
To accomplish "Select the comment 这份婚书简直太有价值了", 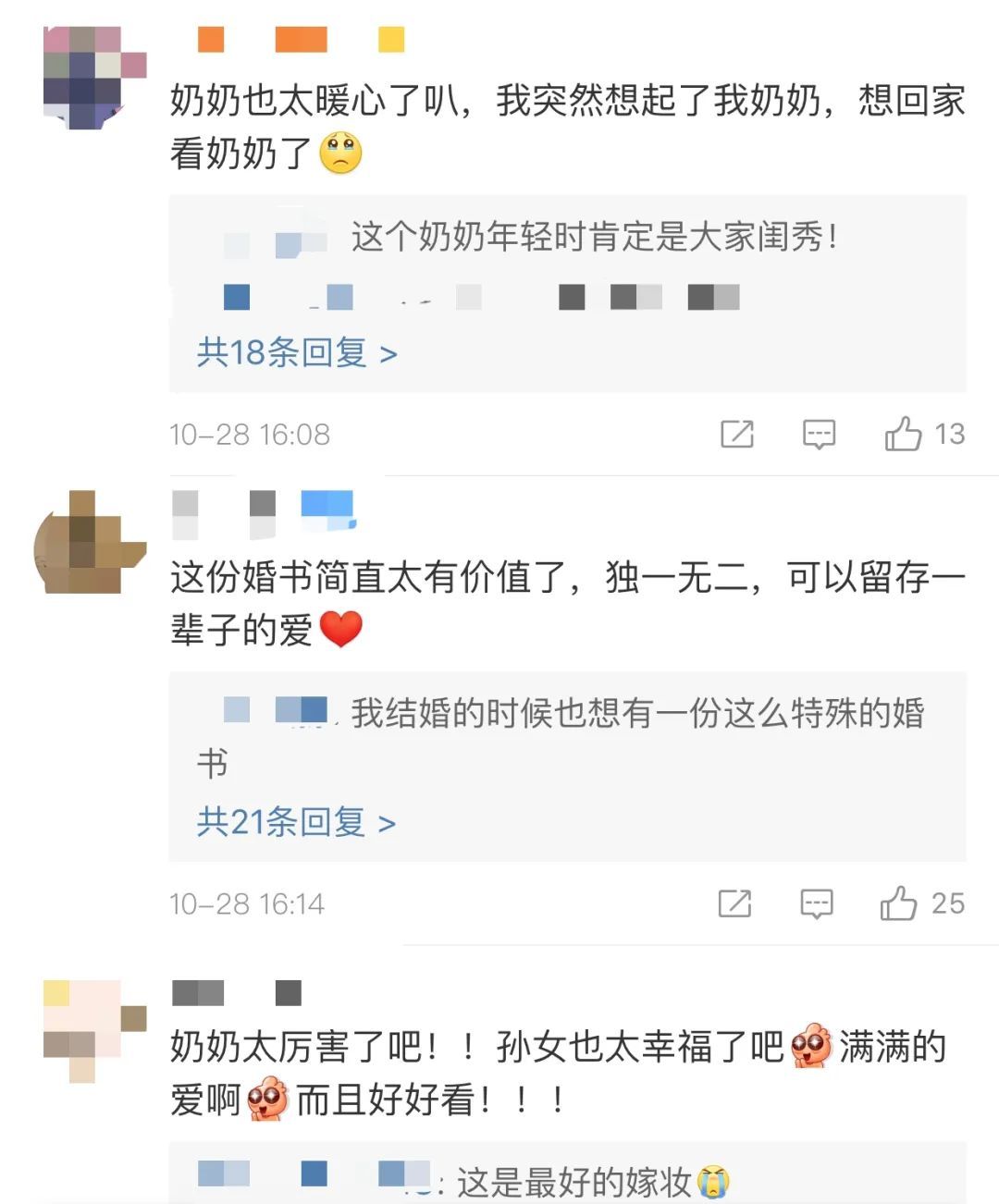I will click(568, 603).
